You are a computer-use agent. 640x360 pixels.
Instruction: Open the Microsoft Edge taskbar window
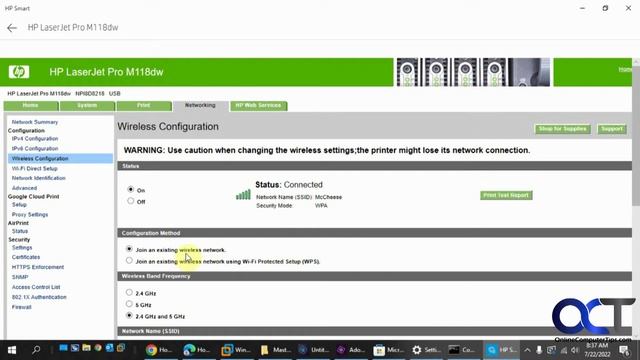point(196,350)
